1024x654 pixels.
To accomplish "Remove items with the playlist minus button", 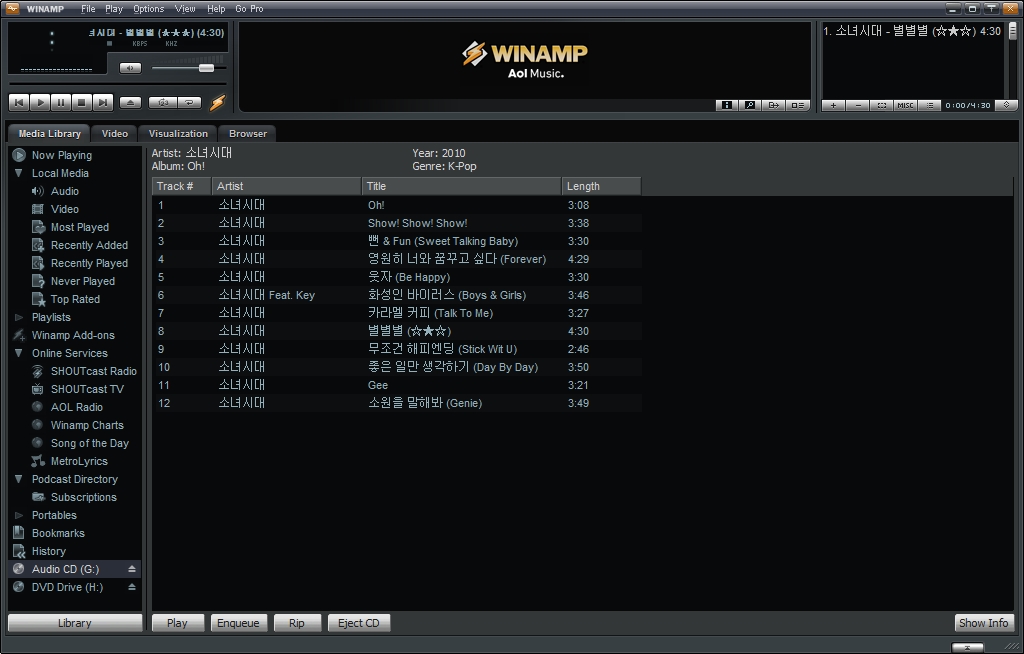I will point(857,105).
